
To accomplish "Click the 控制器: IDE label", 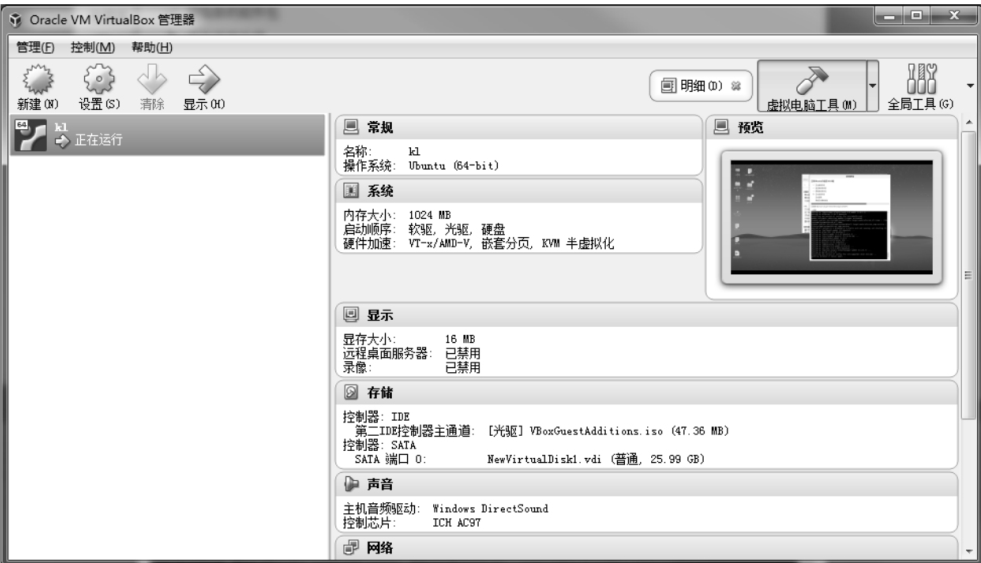I will (376, 417).
